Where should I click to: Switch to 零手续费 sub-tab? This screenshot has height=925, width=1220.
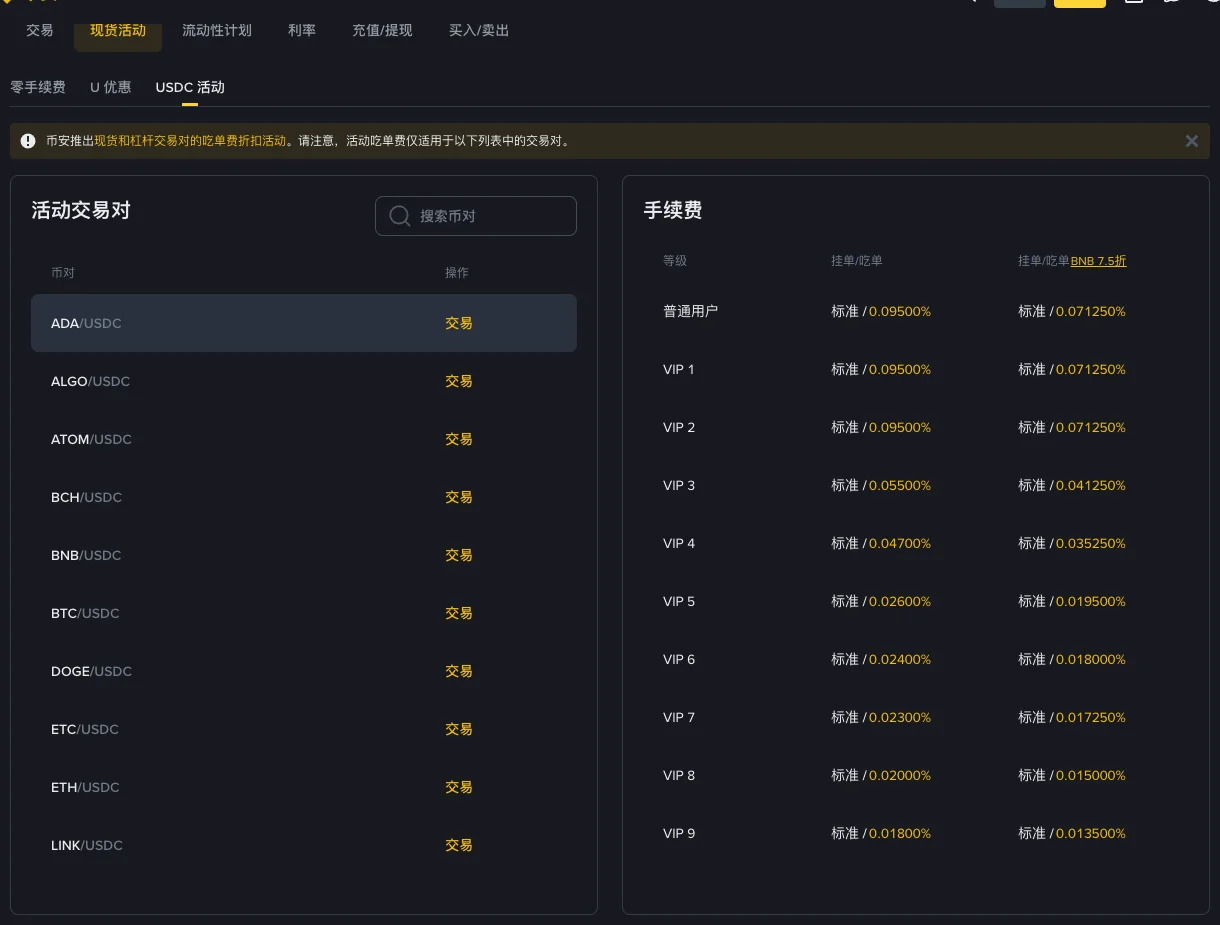pyautogui.click(x=38, y=87)
